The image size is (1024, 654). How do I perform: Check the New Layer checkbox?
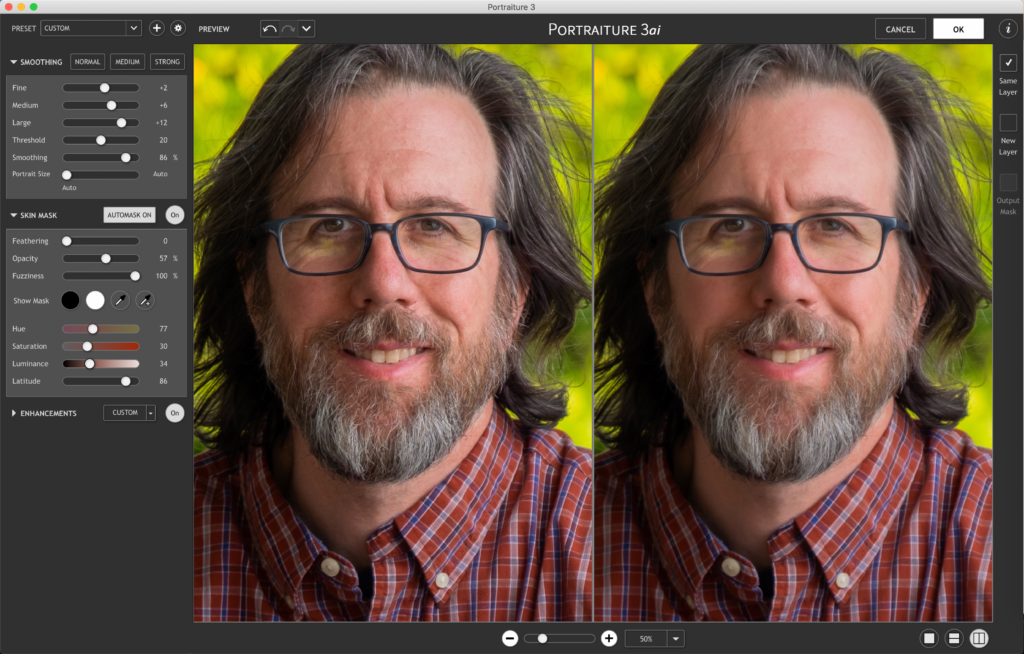coord(1007,122)
